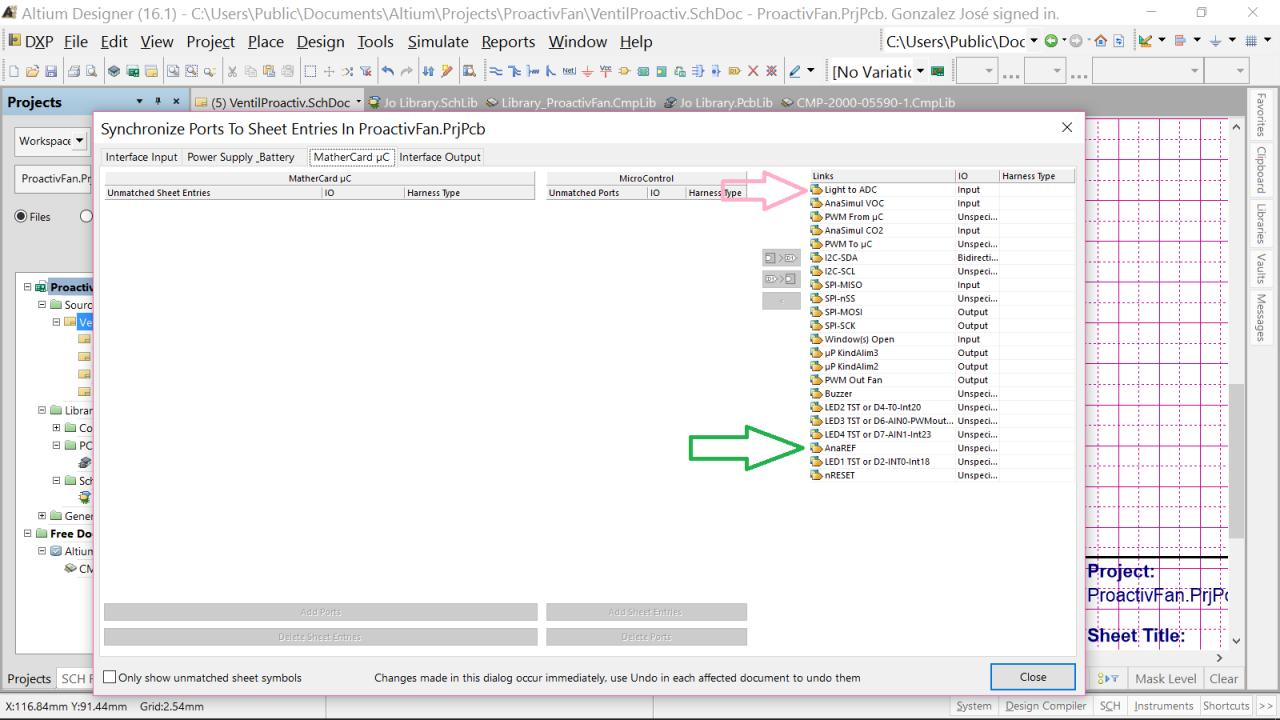Click the cut scissors icon

pyautogui.click(x=231, y=72)
